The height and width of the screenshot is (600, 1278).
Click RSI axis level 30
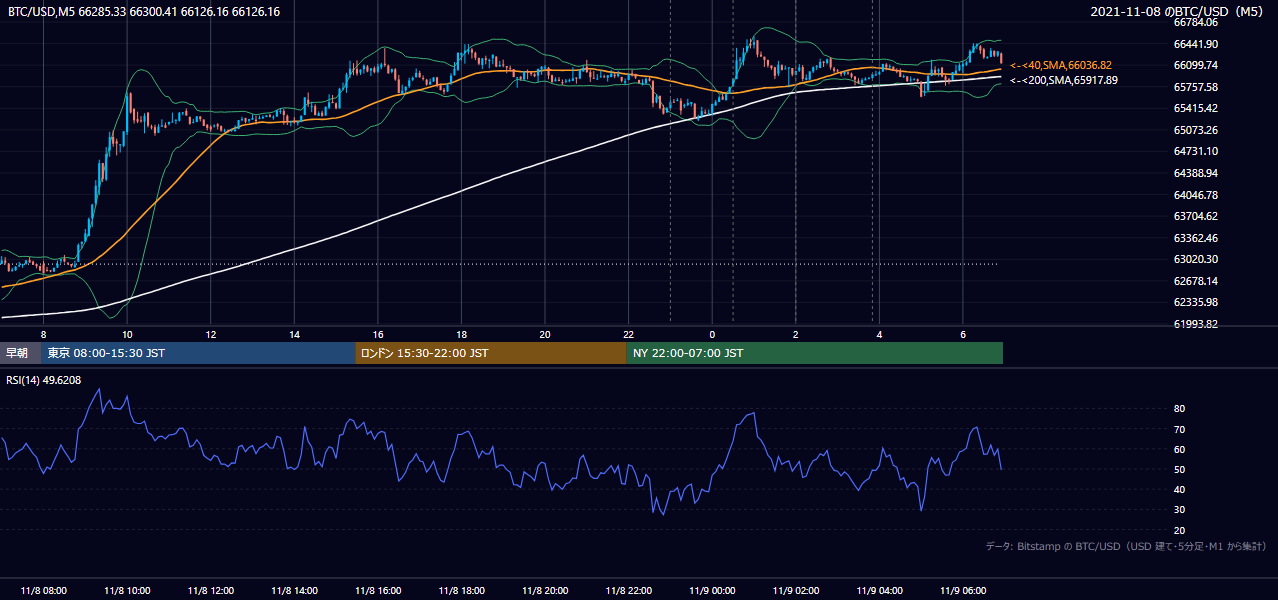(x=1179, y=510)
